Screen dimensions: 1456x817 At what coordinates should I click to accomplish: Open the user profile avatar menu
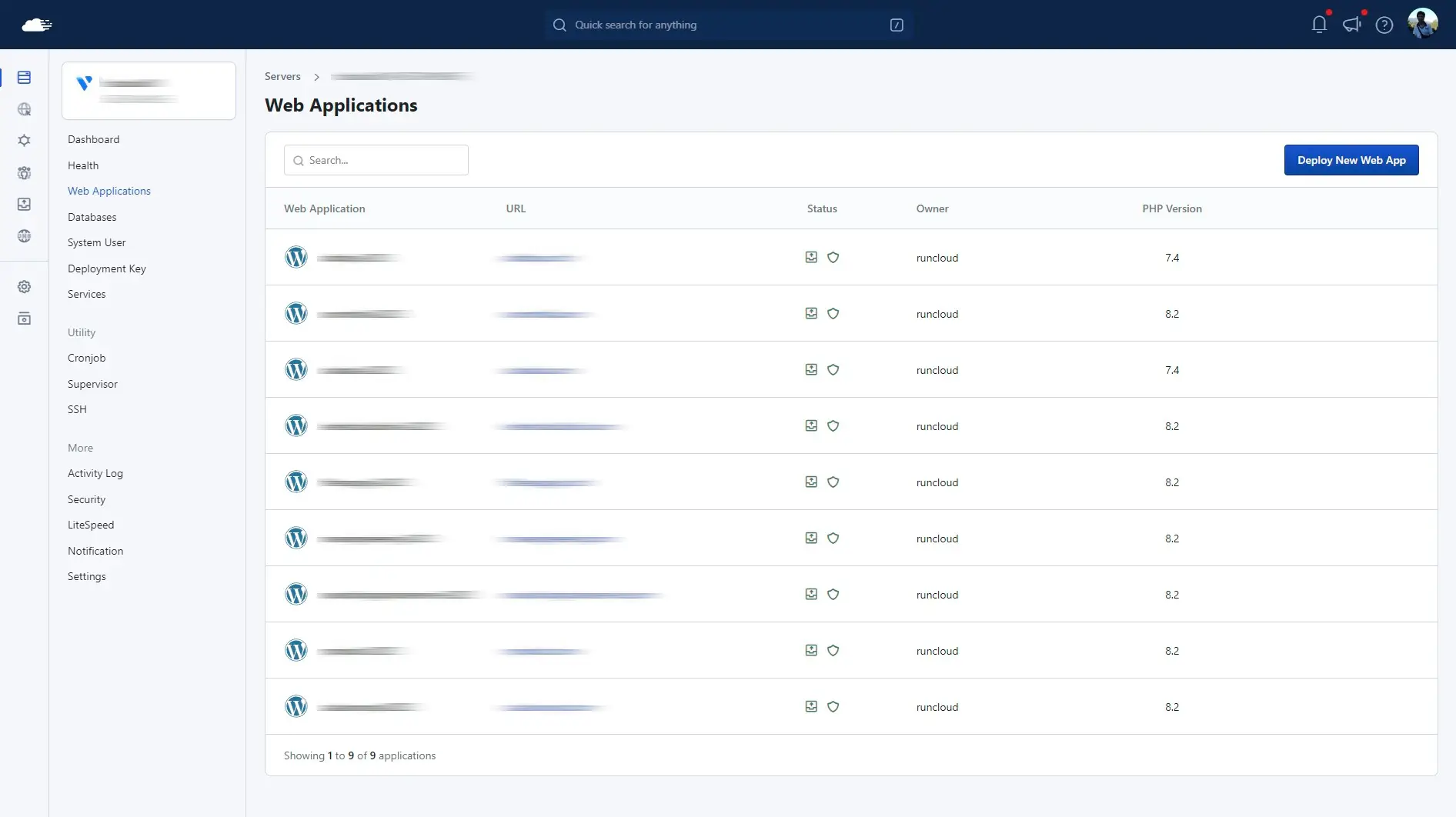(x=1422, y=24)
